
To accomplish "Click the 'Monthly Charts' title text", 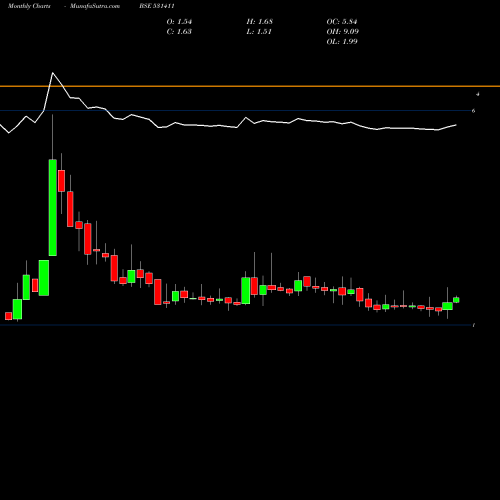I will [x=29, y=6].
